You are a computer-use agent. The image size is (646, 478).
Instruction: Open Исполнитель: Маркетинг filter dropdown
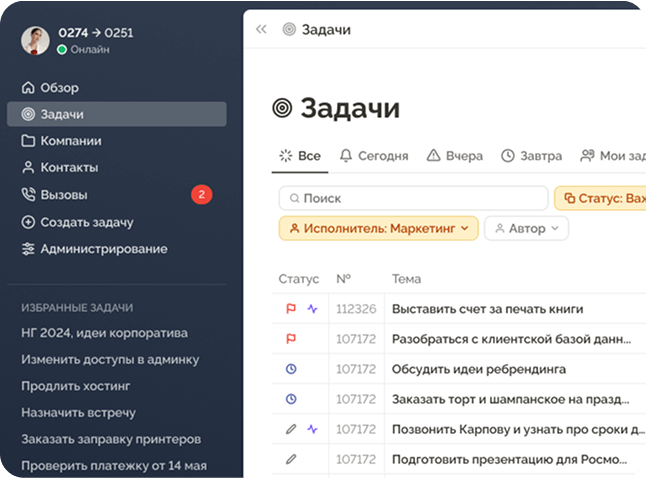(379, 228)
